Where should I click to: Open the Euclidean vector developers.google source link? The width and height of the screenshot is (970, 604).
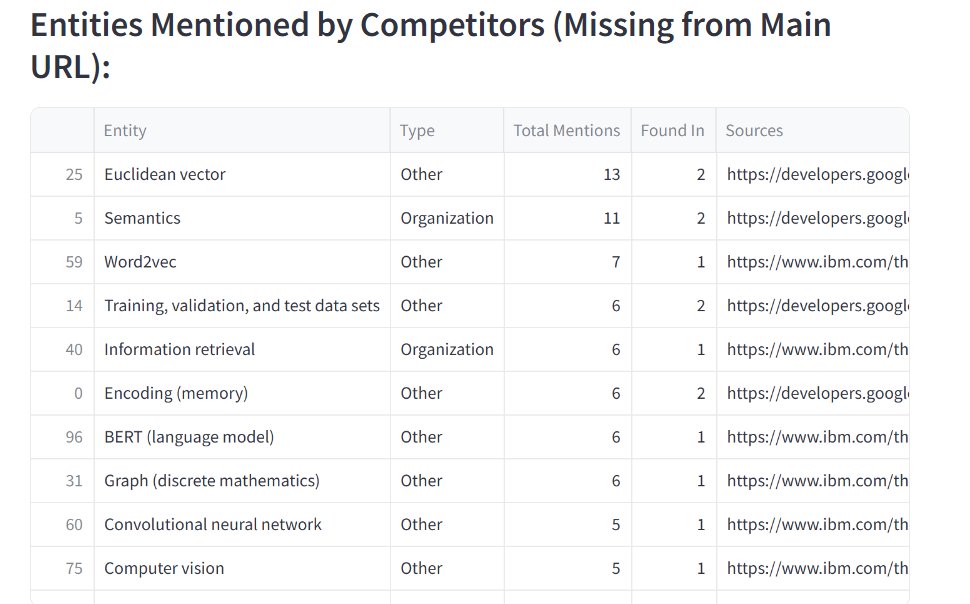tap(817, 175)
